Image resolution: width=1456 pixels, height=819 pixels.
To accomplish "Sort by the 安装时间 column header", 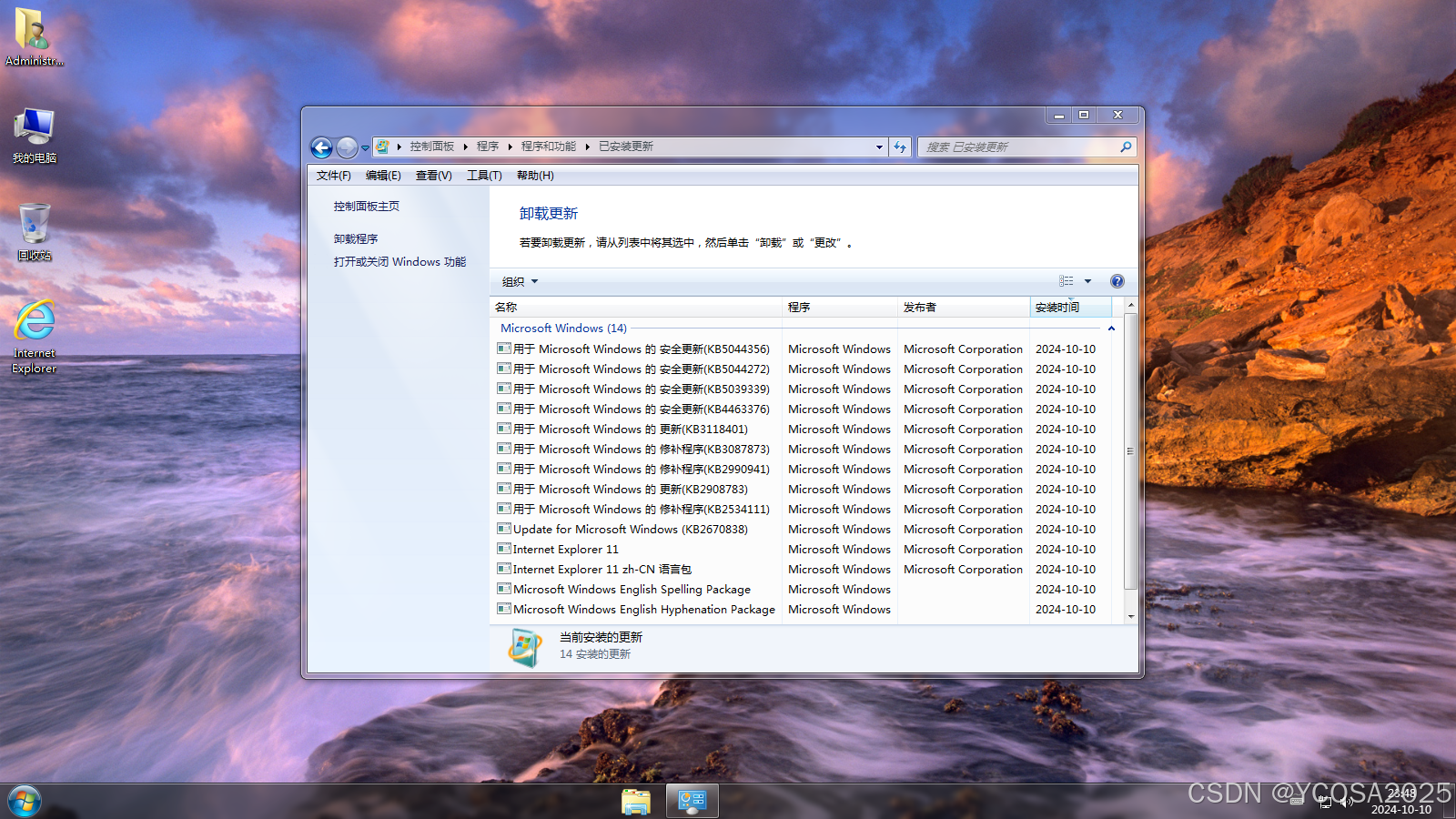I will point(1070,308).
